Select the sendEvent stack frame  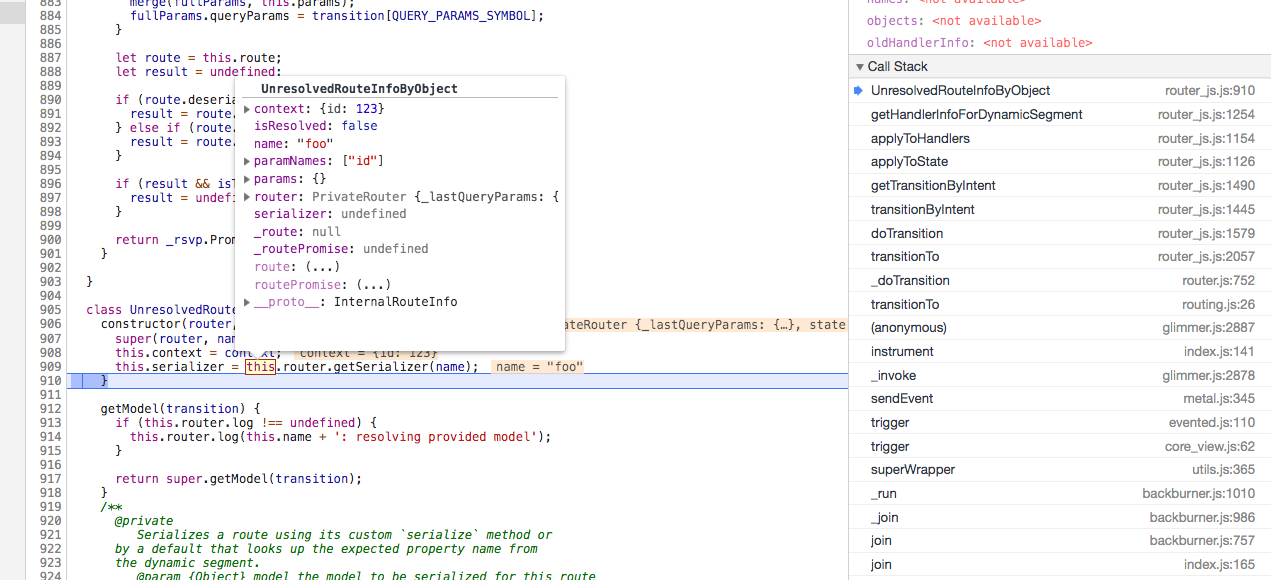tap(902, 398)
